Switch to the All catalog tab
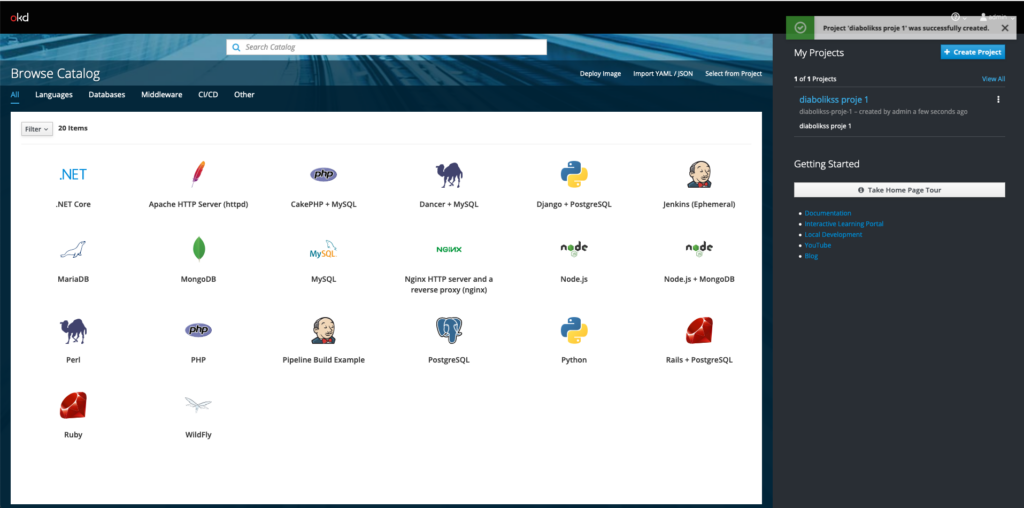The image size is (1024, 508). [15, 95]
